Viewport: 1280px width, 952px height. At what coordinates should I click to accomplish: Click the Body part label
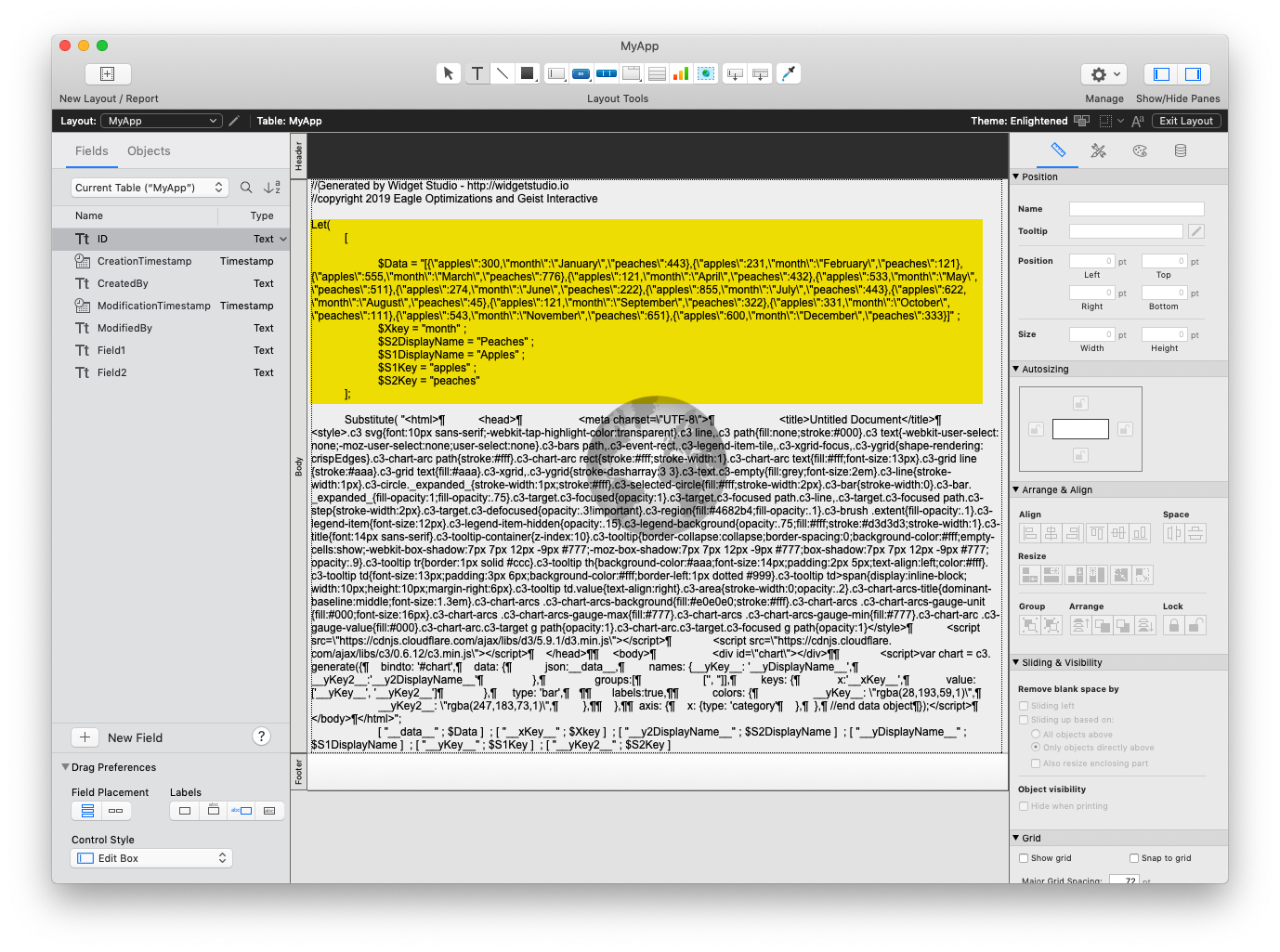(x=299, y=466)
